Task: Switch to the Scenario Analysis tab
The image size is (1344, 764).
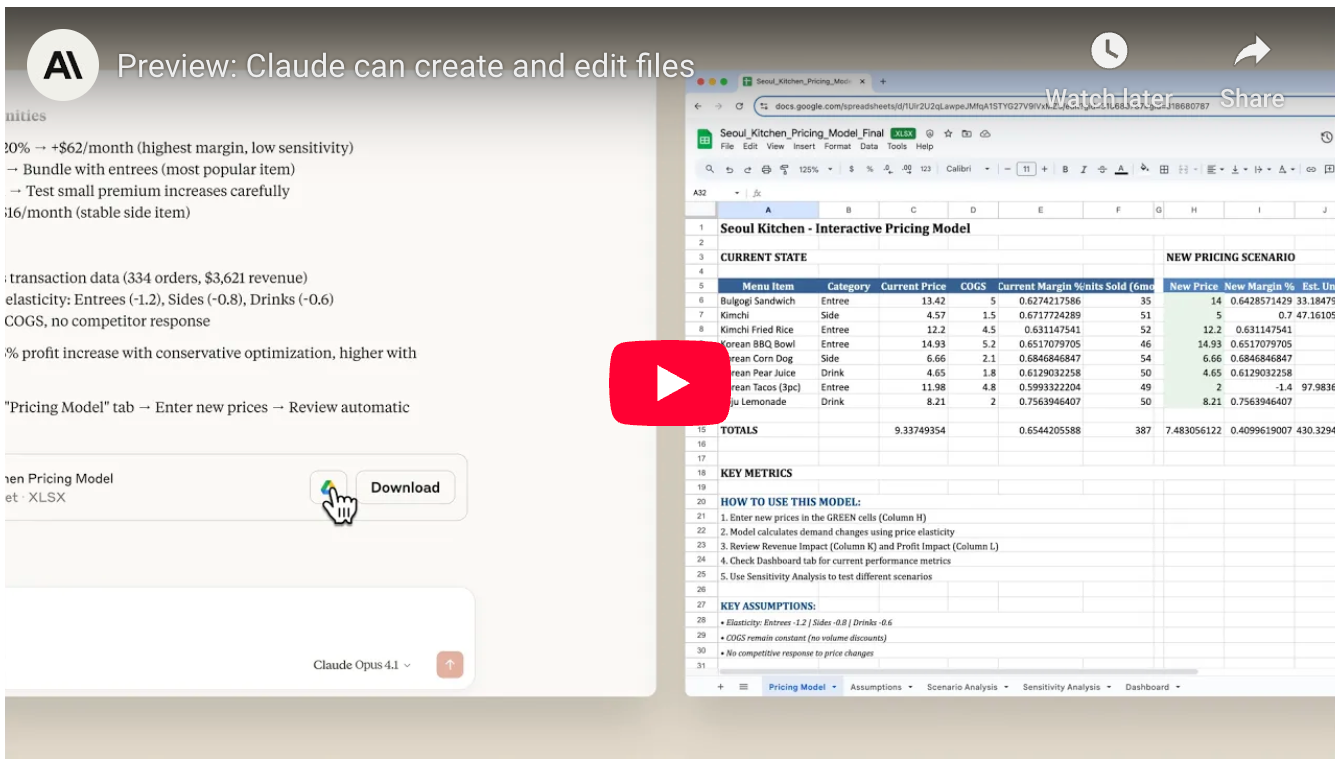Action: tap(967, 687)
